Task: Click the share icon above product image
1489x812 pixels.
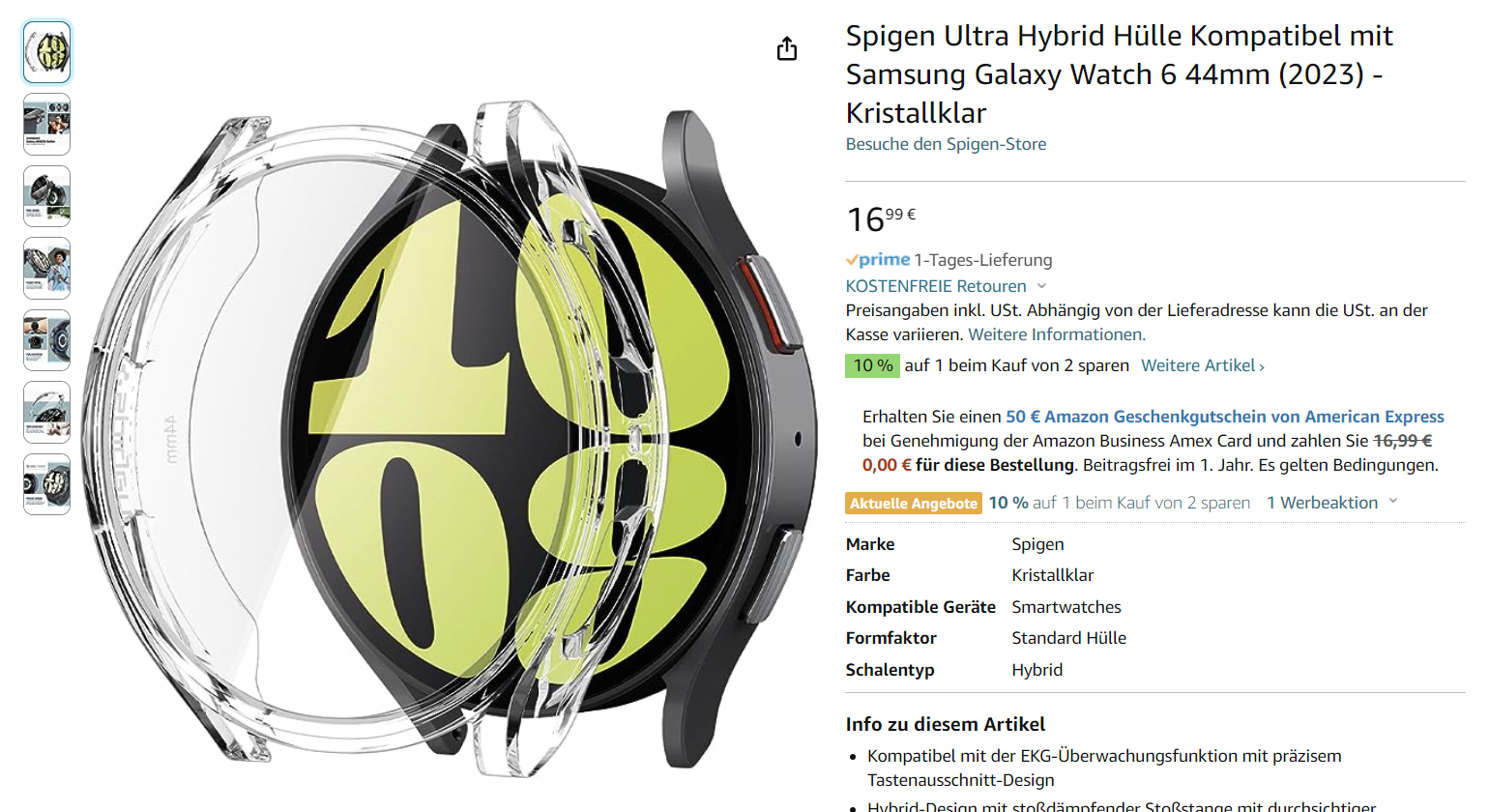Action: [x=787, y=48]
